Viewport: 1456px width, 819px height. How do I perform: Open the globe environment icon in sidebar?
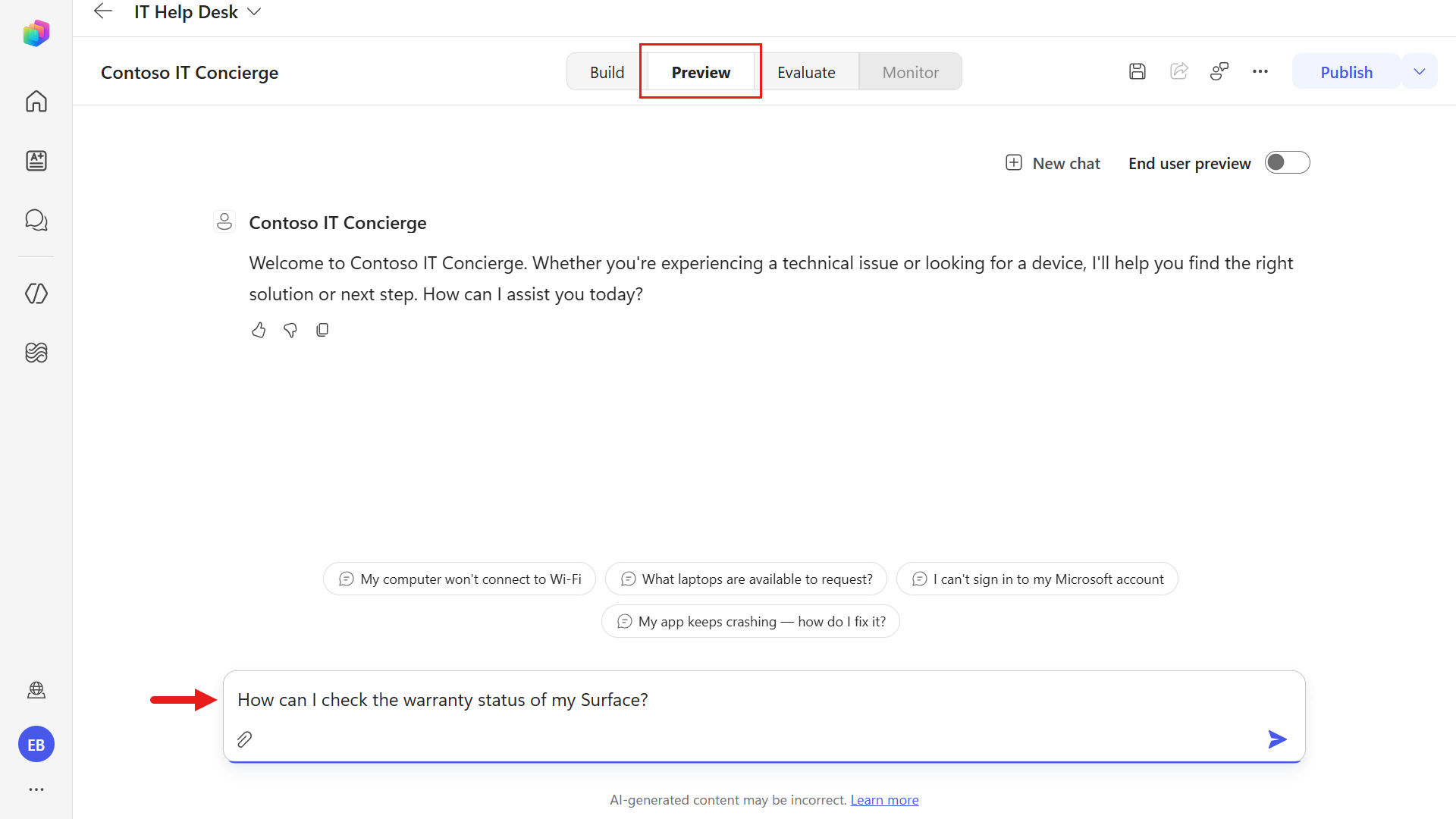(36, 689)
